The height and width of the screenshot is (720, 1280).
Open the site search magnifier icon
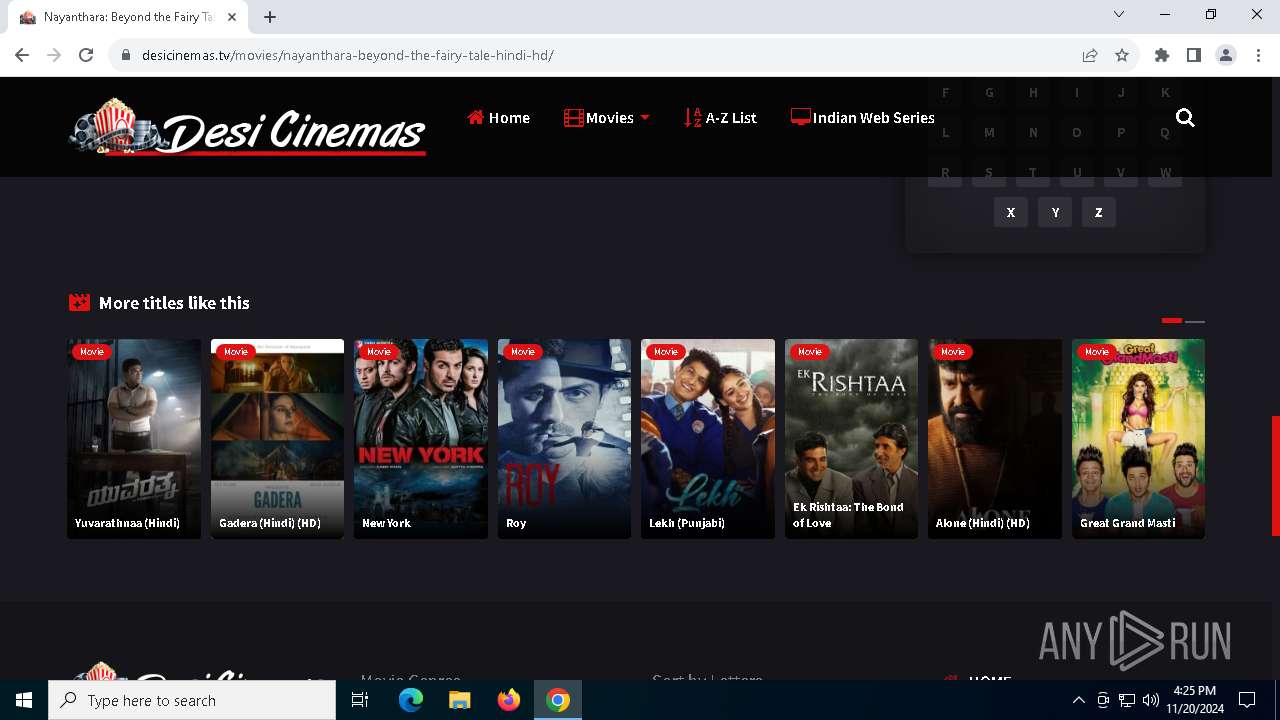[1185, 118]
